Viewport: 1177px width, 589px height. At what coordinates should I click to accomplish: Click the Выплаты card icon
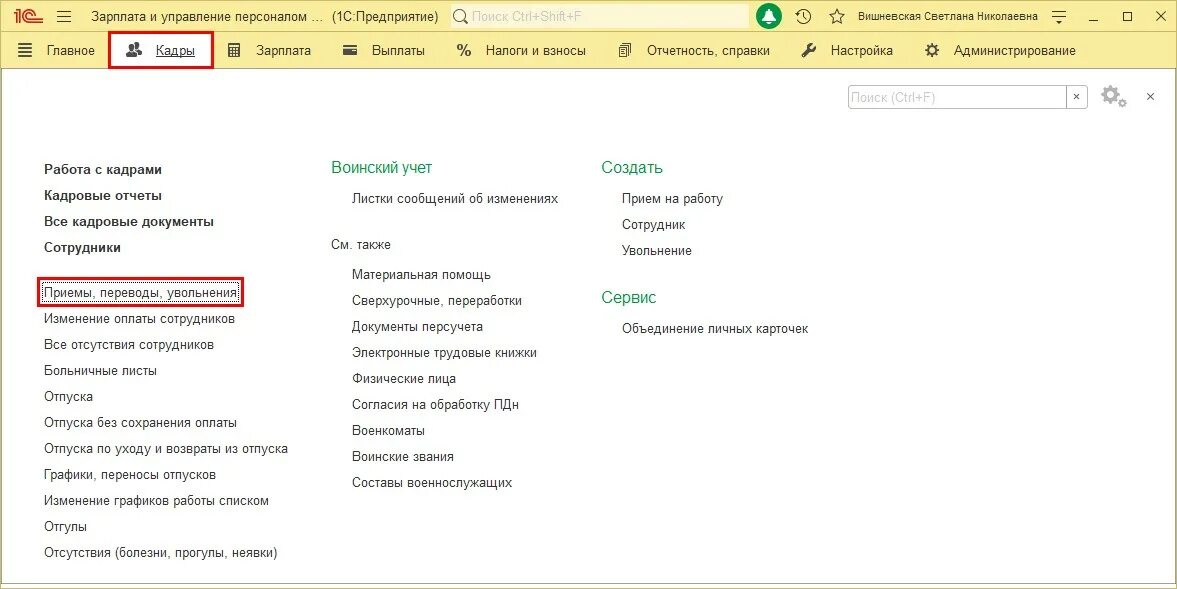coord(350,50)
